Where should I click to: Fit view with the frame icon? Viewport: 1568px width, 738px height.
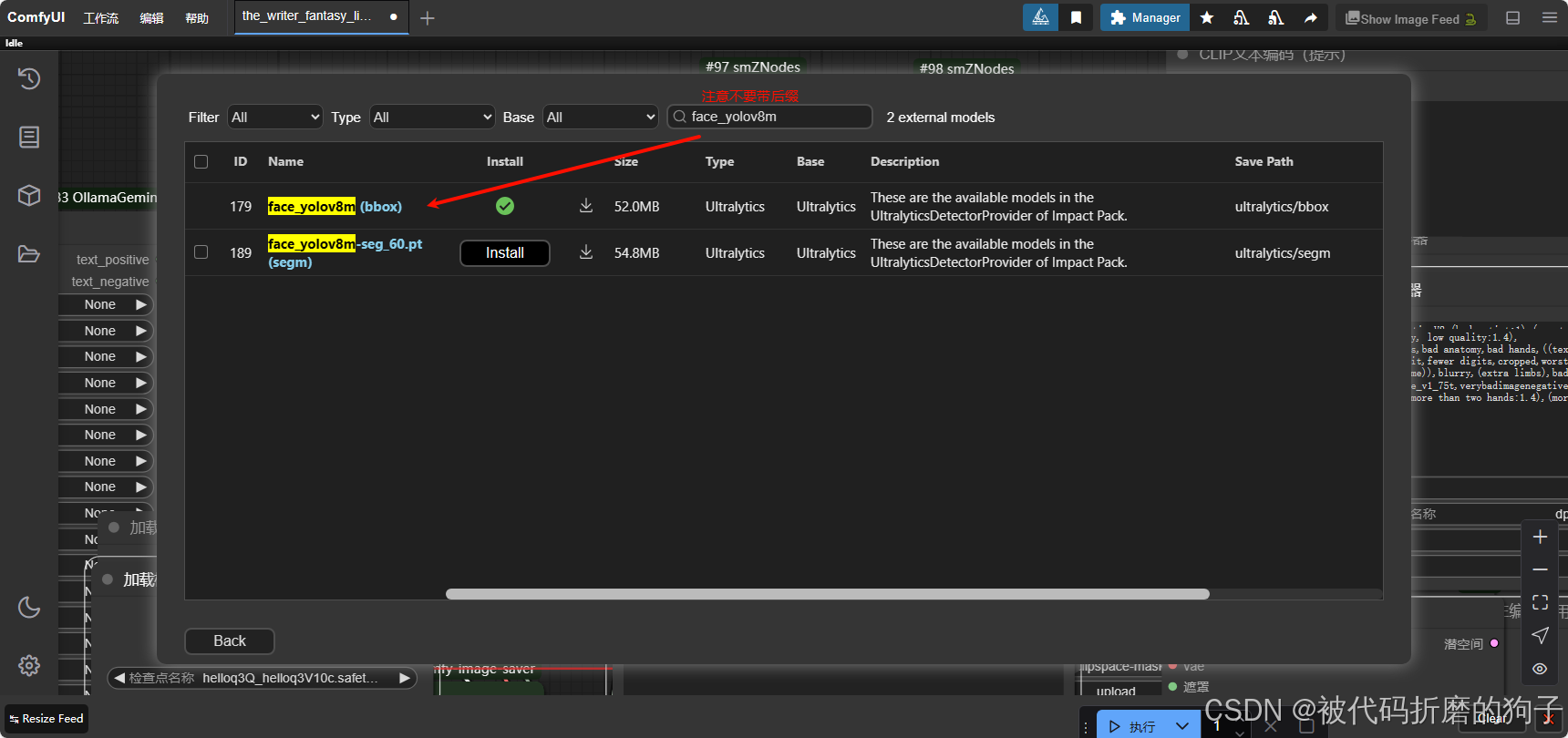1540,602
